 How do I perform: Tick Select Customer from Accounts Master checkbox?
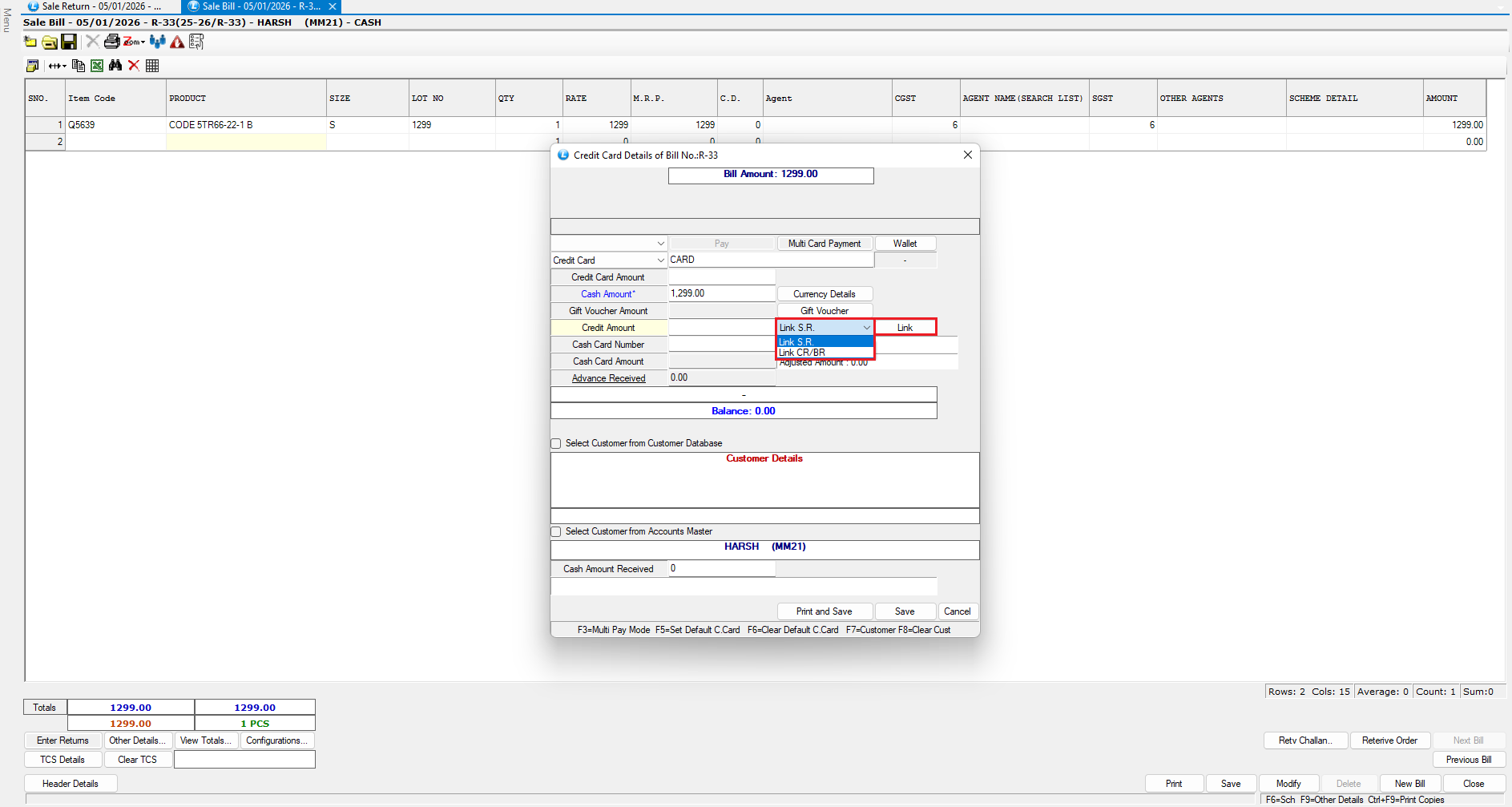[x=556, y=531]
